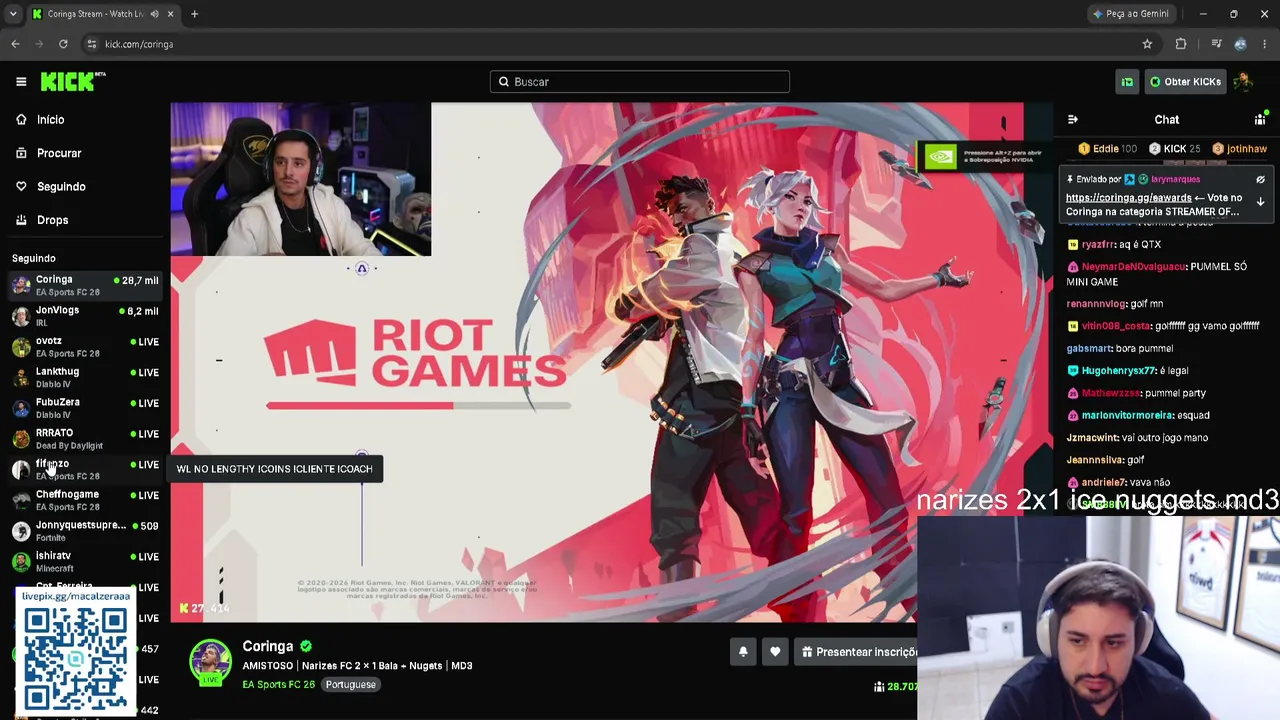Screen dimensions: 1280x720
Task: Hide the pinned chat message
Action: coord(1260,180)
